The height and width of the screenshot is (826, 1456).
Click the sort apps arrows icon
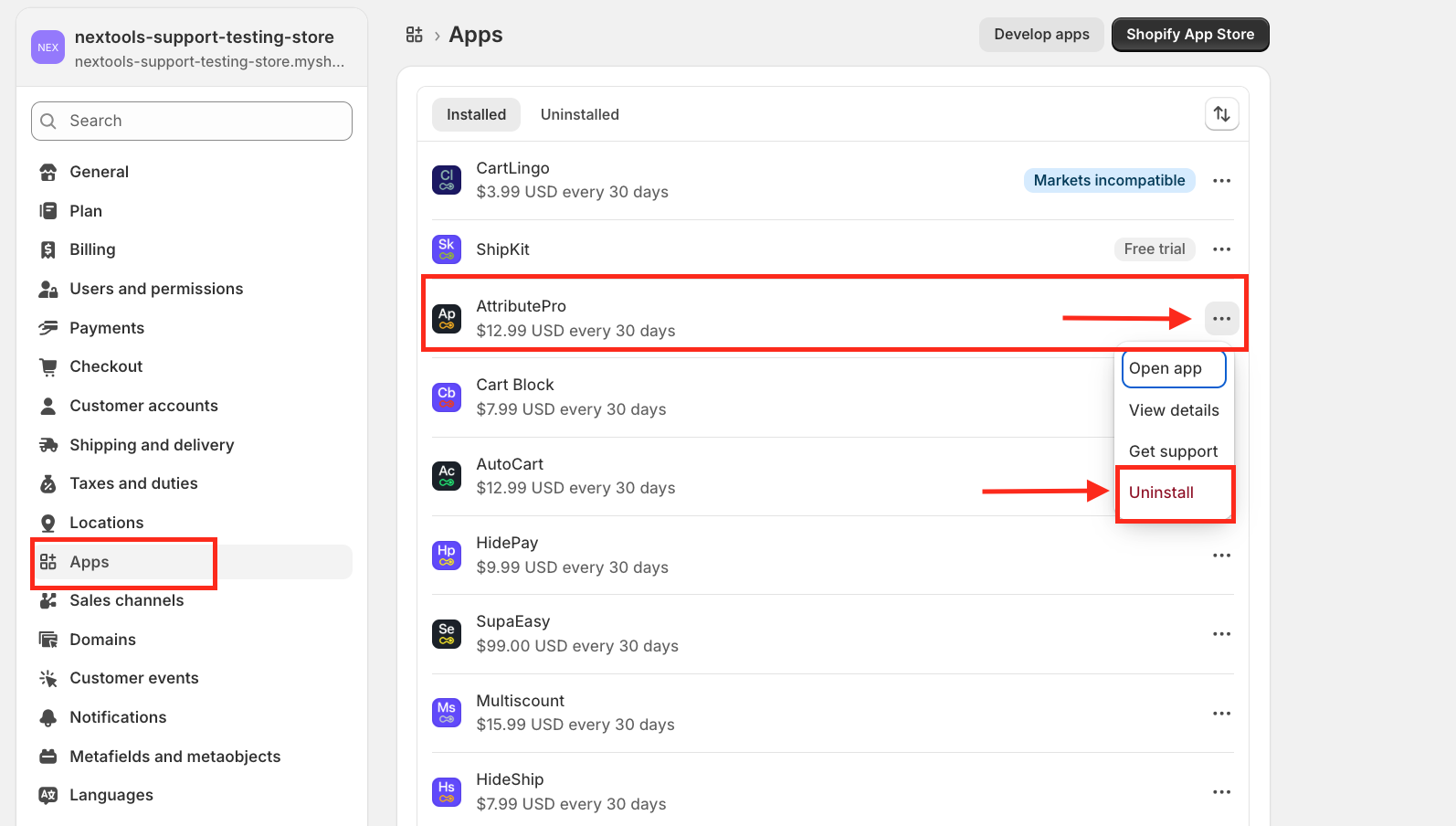(x=1221, y=114)
